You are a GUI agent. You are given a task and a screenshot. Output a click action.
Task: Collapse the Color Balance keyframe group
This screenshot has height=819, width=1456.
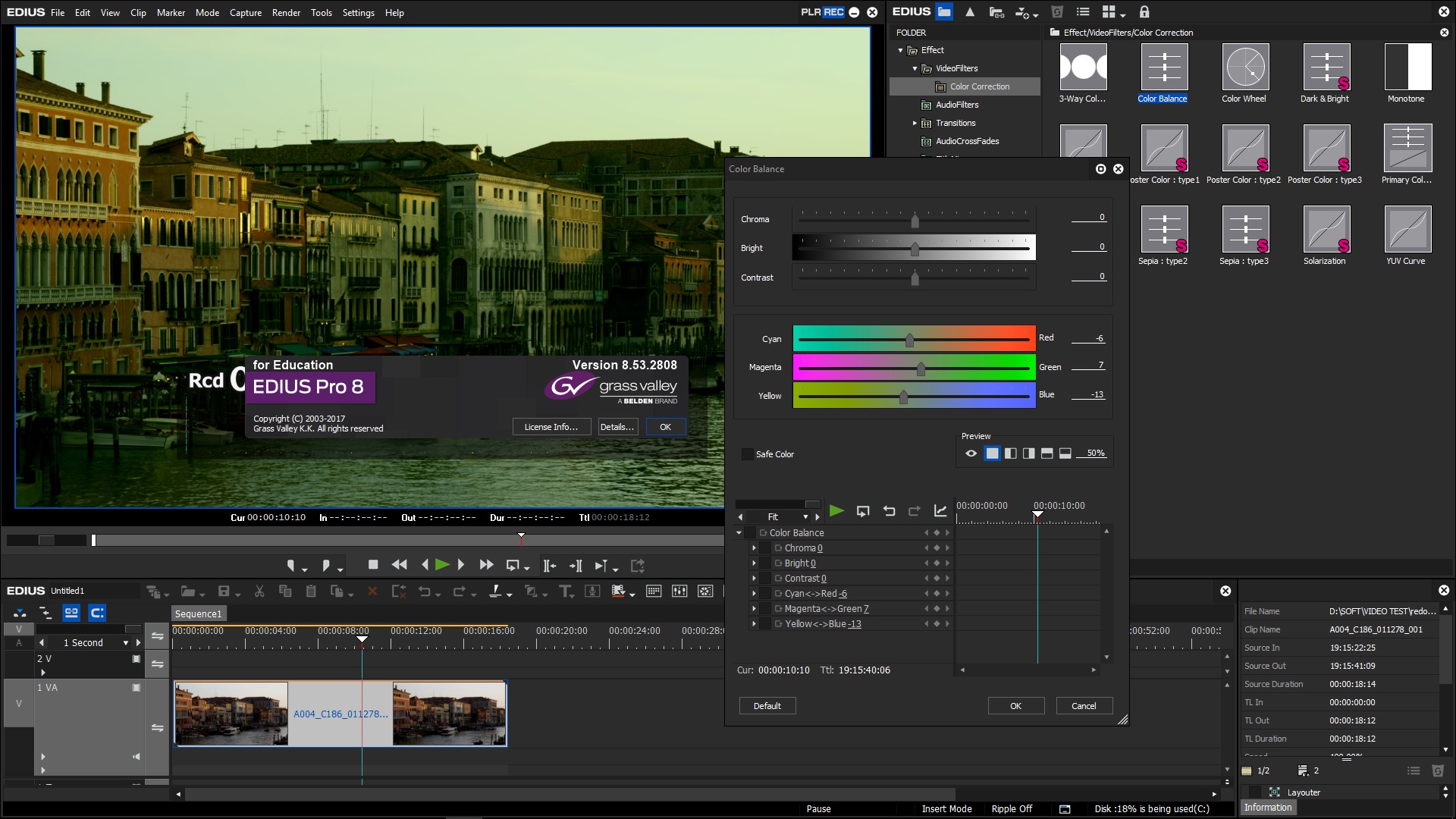point(739,533)
